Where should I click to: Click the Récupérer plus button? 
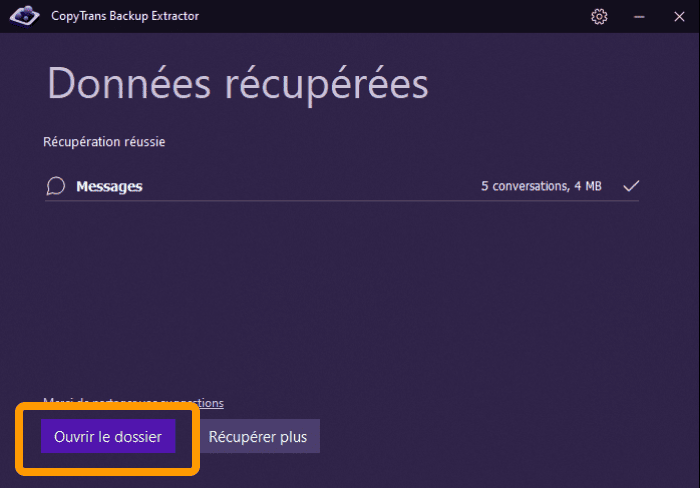point(258,436)
